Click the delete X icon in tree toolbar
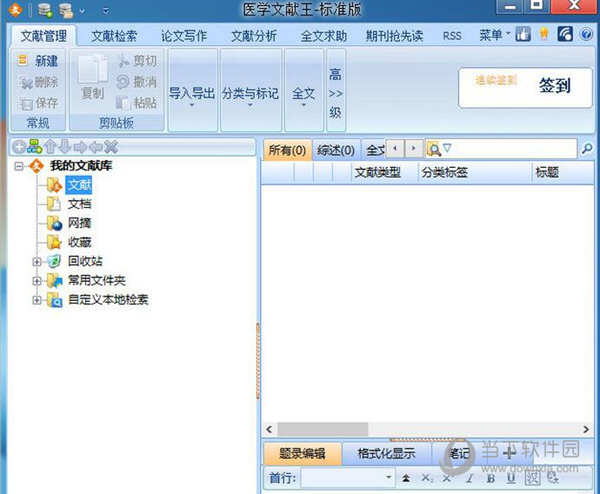600x494 pixels. coord(111,147)
